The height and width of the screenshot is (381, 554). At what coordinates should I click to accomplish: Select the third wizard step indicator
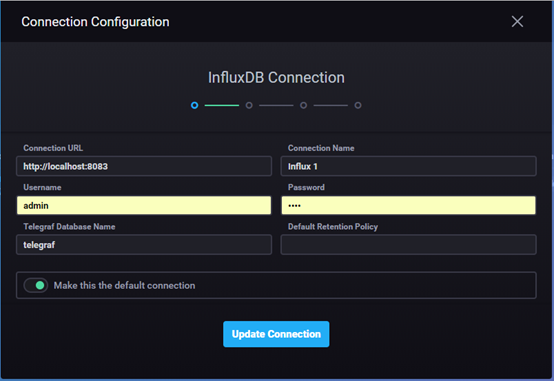(303, 105)
